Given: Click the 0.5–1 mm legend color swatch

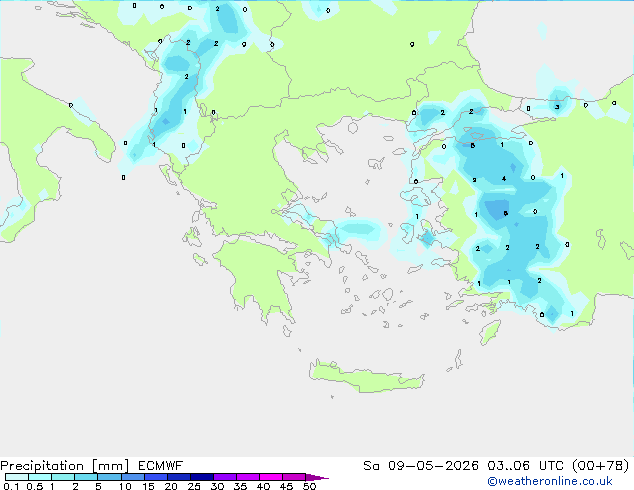Looking at the screenshot, I should (x=40, y=477).
